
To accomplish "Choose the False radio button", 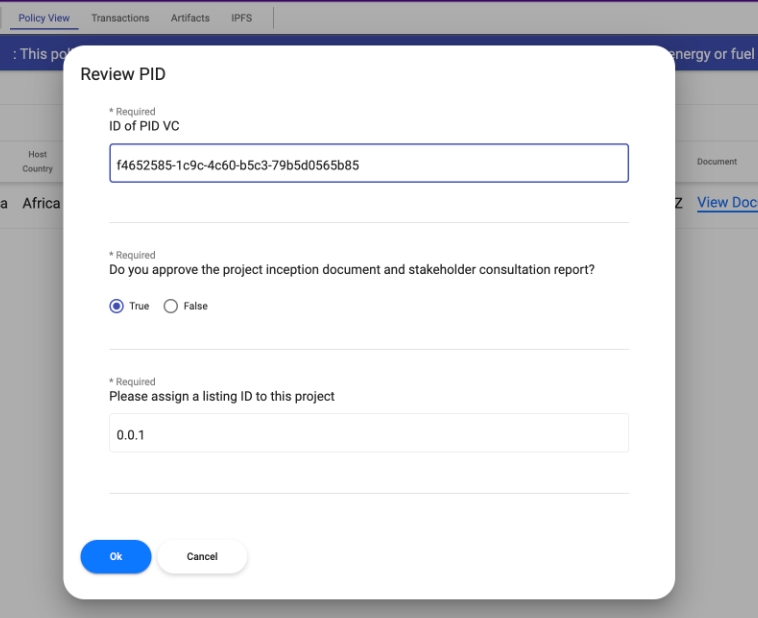I will click(x=170, y=306).
